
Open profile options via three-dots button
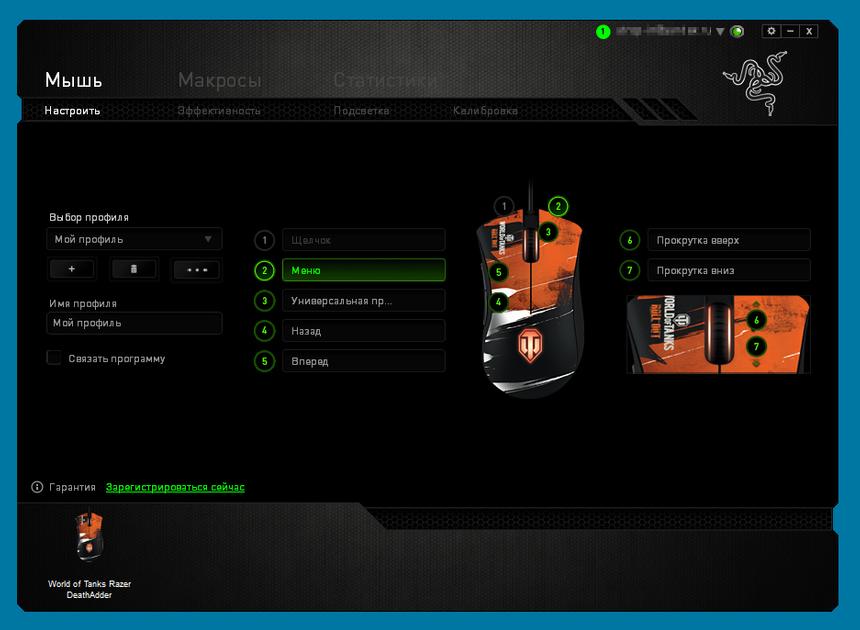coord(196,269)
